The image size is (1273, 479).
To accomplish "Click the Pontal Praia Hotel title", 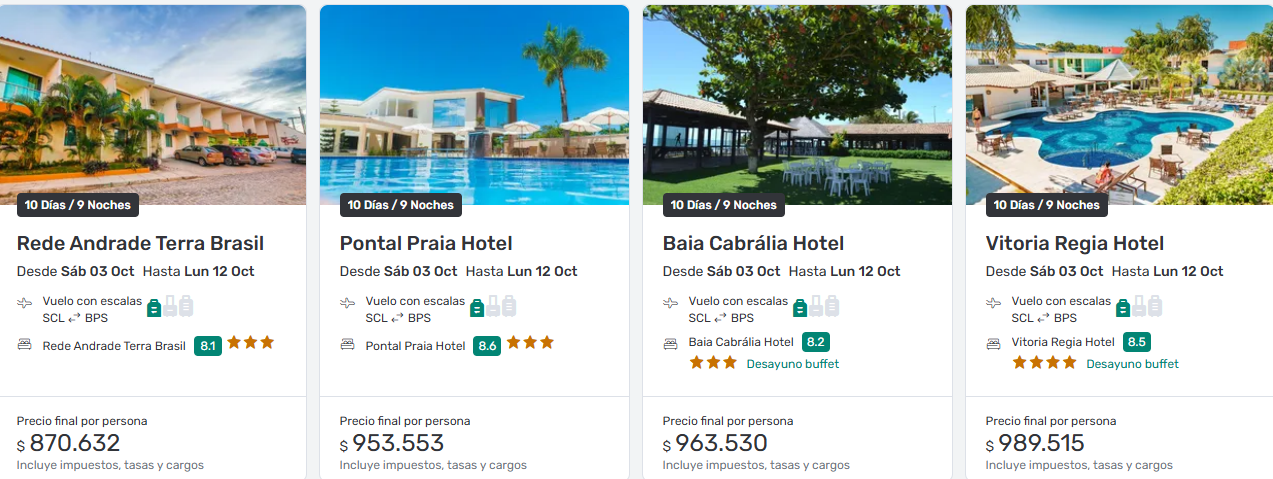I will click(x=426, y=243).
